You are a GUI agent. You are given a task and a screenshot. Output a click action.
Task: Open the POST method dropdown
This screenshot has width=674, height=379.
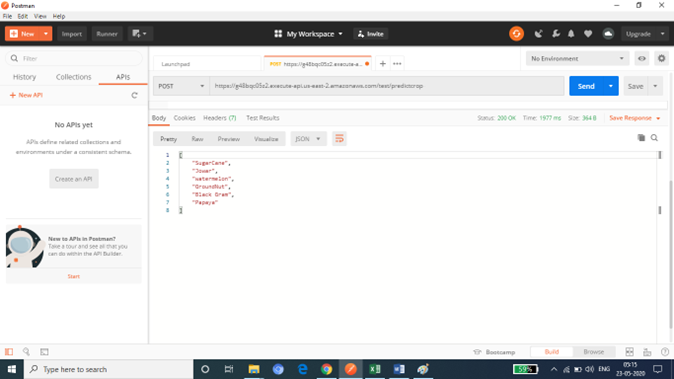coord(181,86)
